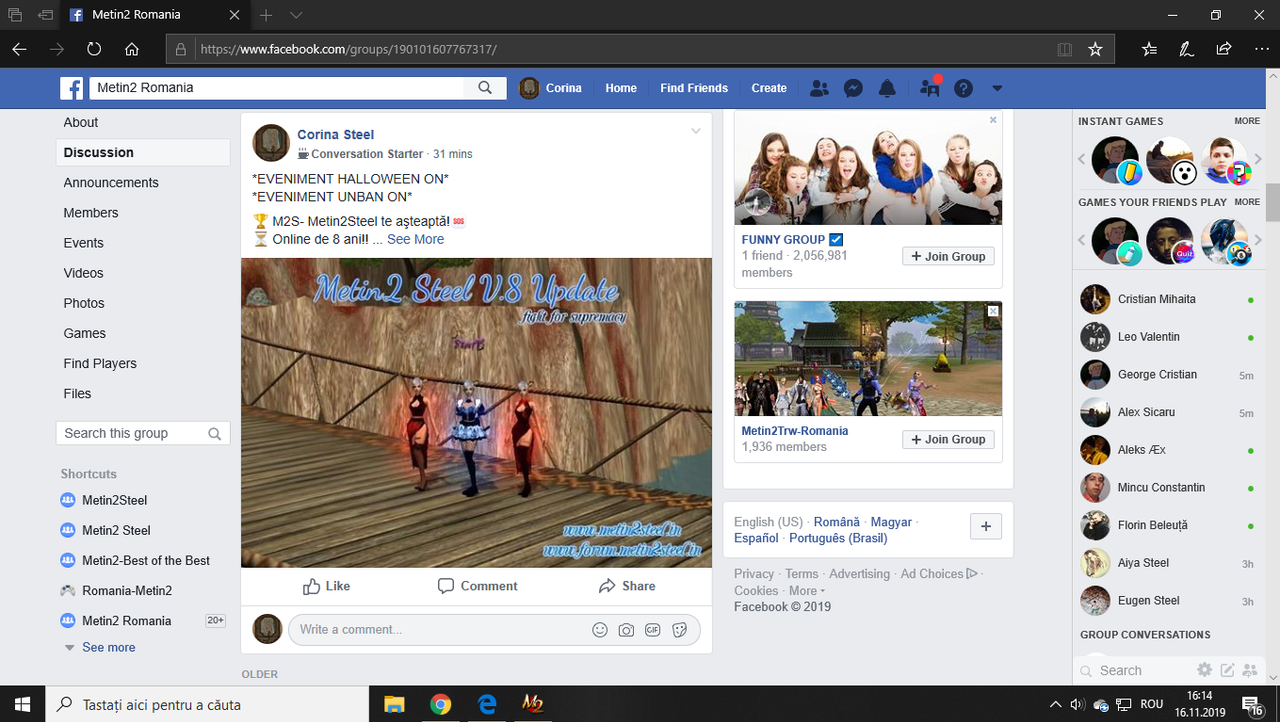The image size is (1280, 722).
Task: Click Add notes pen icon
Action: 1186,49
